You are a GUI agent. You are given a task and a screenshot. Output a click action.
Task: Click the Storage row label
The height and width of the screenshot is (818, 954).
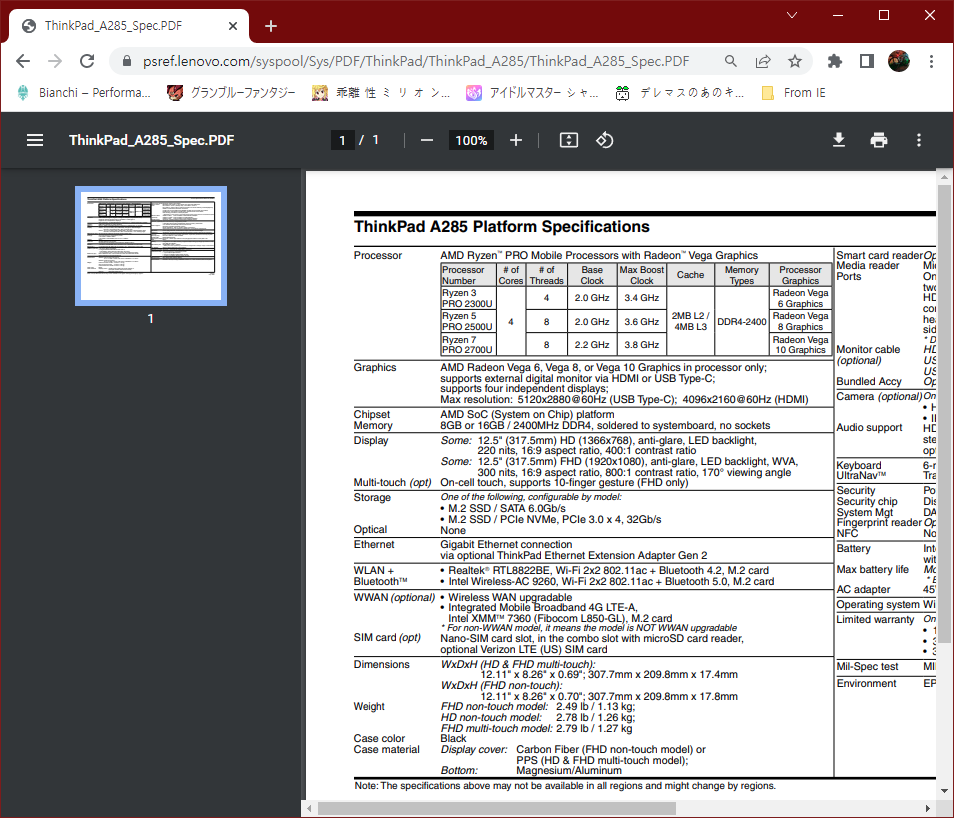coord(372,497)
